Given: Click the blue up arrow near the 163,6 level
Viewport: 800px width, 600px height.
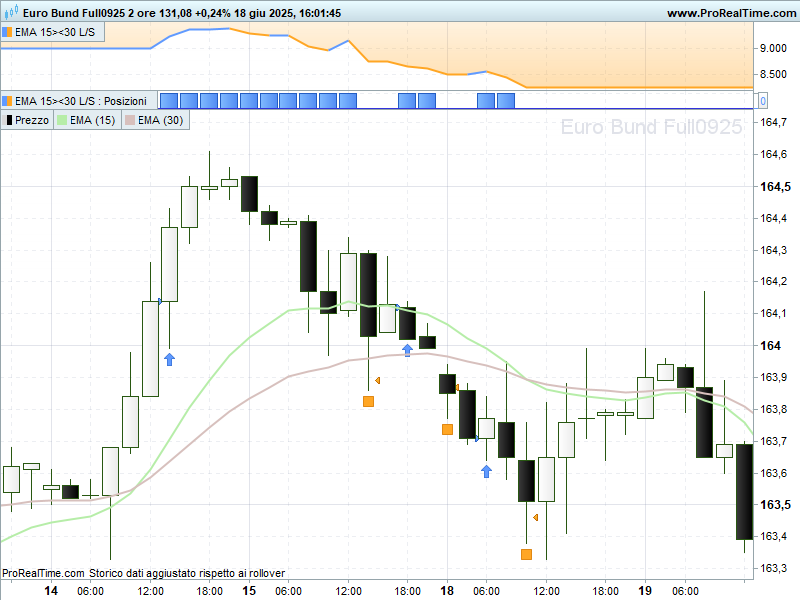Looking at the screenshot, I should 486,471.
